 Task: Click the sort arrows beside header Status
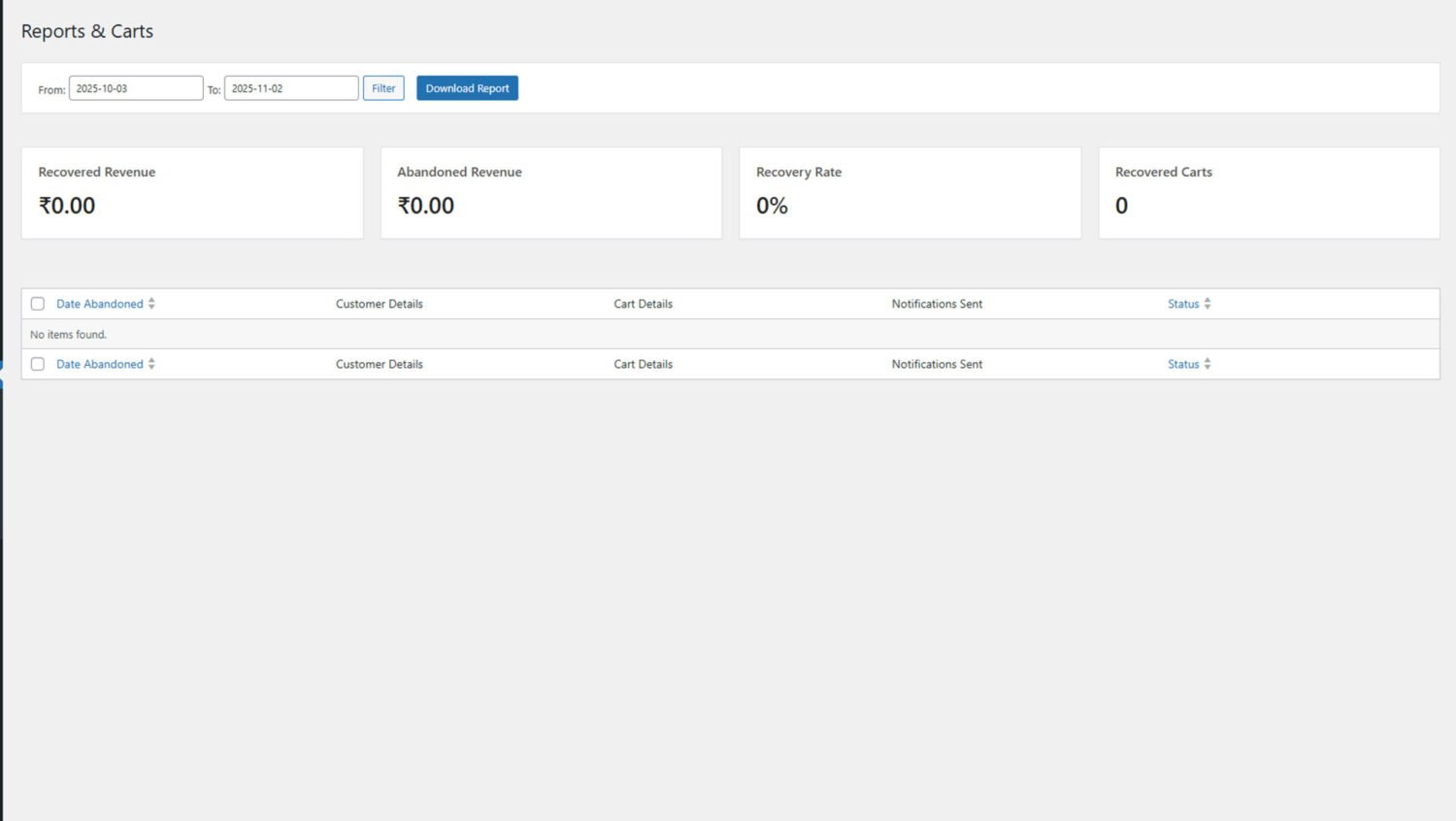tap(1208, 304)
